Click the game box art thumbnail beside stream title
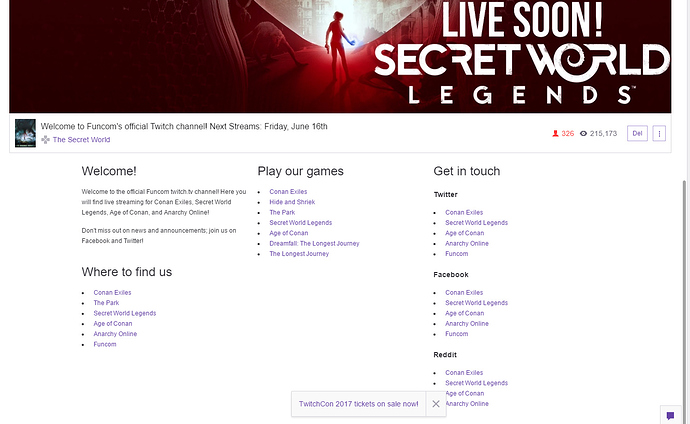This screenshot has height=424, width=690. tap(25, 133)
